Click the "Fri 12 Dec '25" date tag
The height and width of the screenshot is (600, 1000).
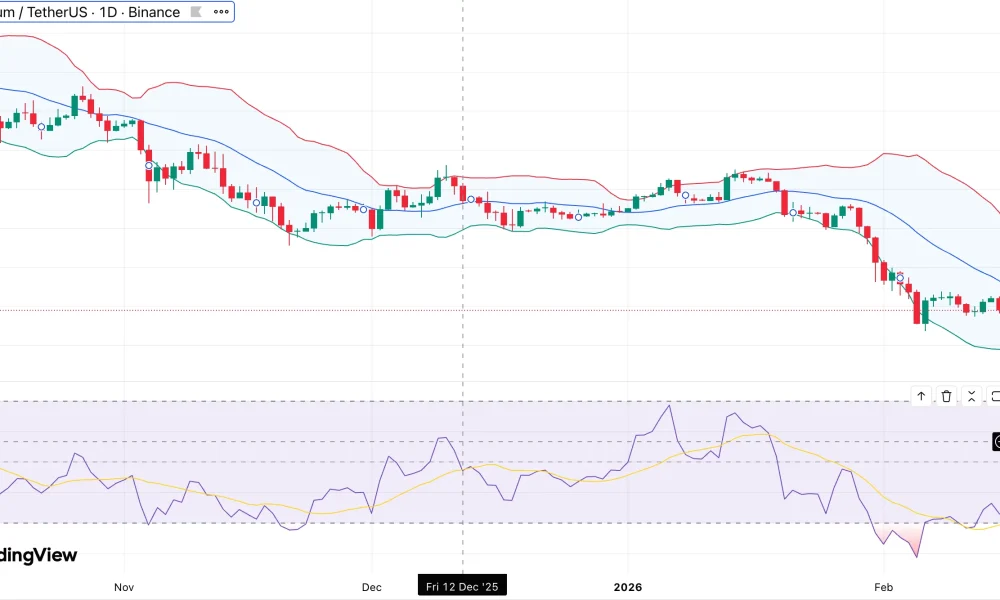pos(461,585)
